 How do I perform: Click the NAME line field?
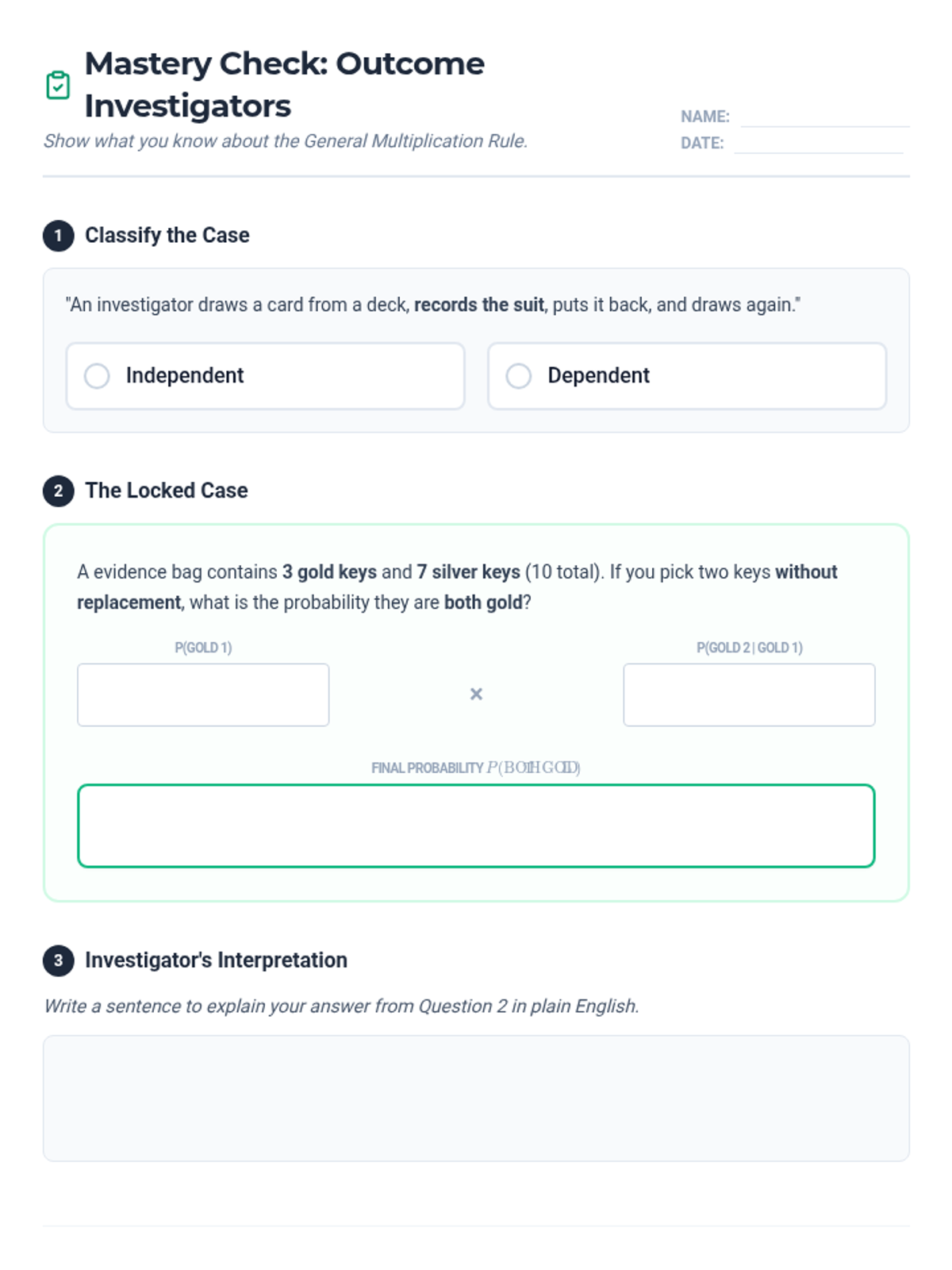click(x=824, y=117)
